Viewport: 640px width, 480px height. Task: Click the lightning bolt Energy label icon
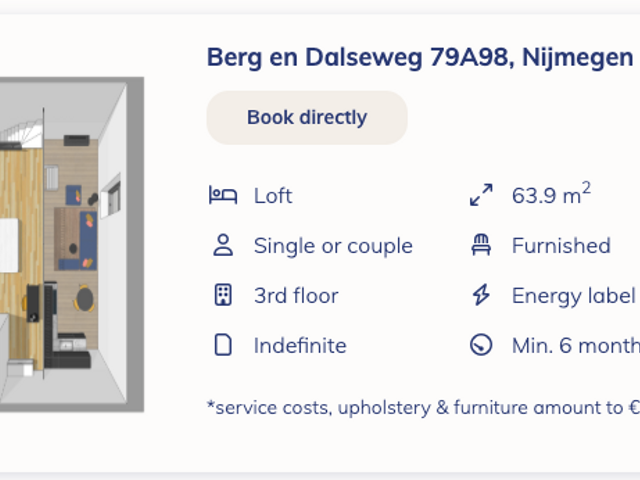coord(481,296)
